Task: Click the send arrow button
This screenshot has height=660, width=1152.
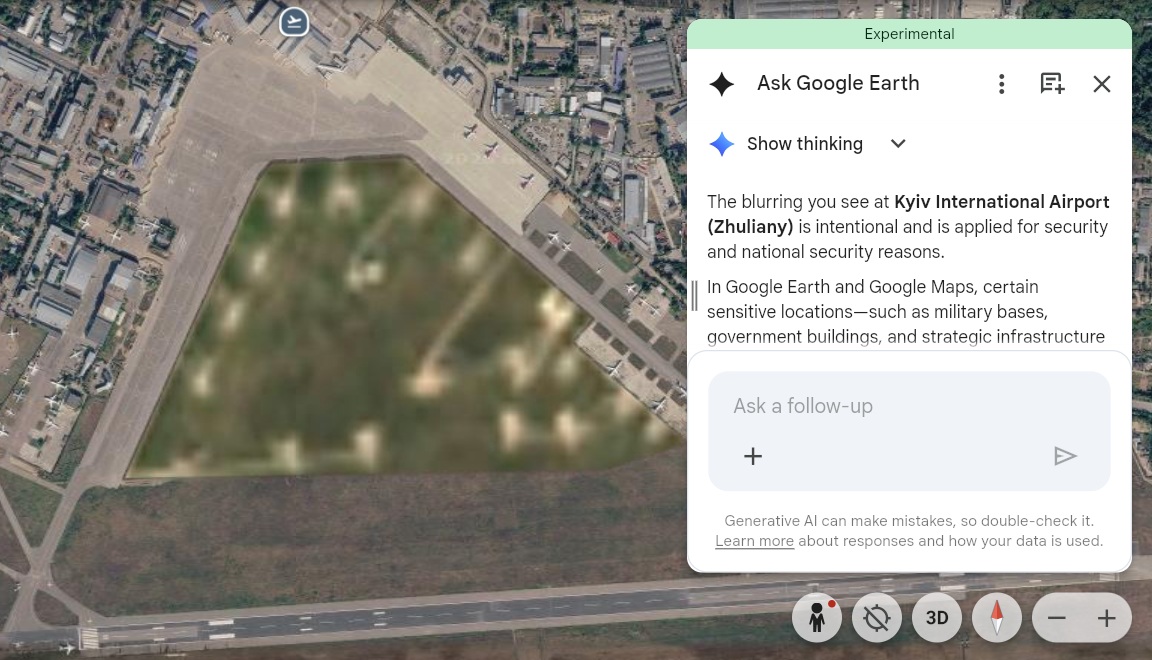Action: pos(1065,456)
